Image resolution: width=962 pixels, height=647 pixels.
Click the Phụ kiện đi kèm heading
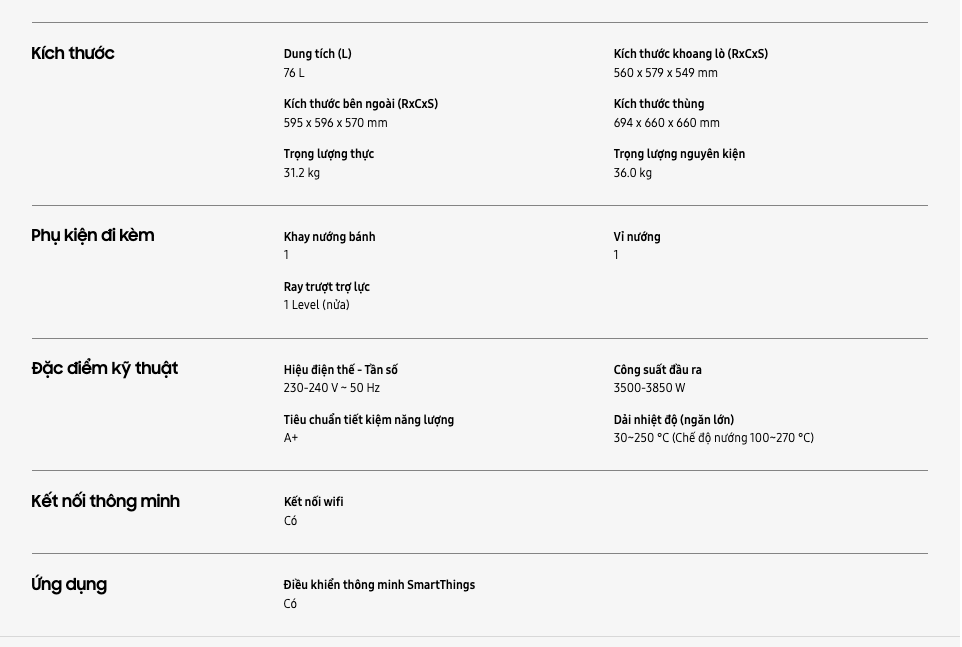(x=93, y=236)
